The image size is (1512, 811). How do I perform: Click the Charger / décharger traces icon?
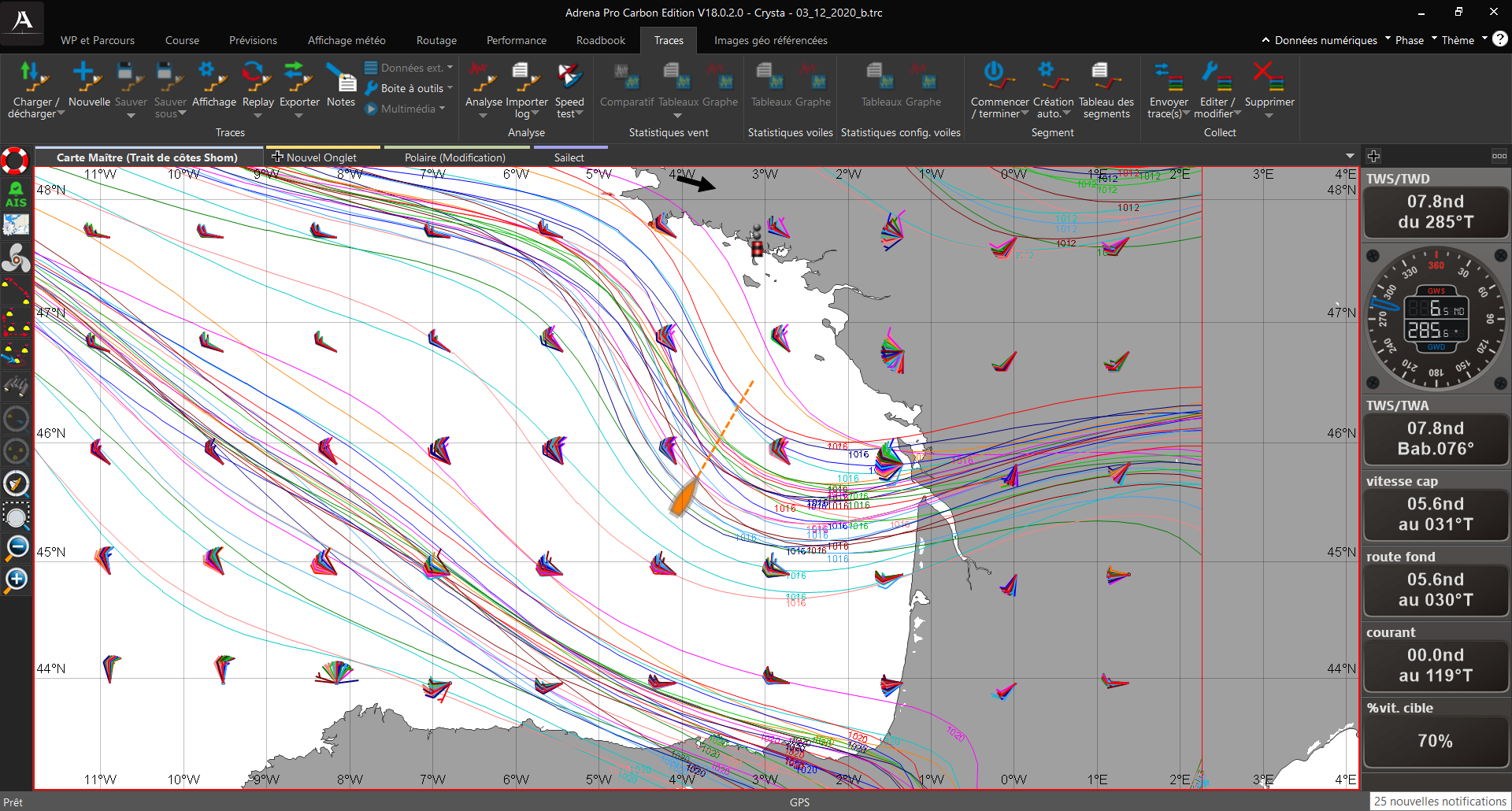(x=33, y=77)
